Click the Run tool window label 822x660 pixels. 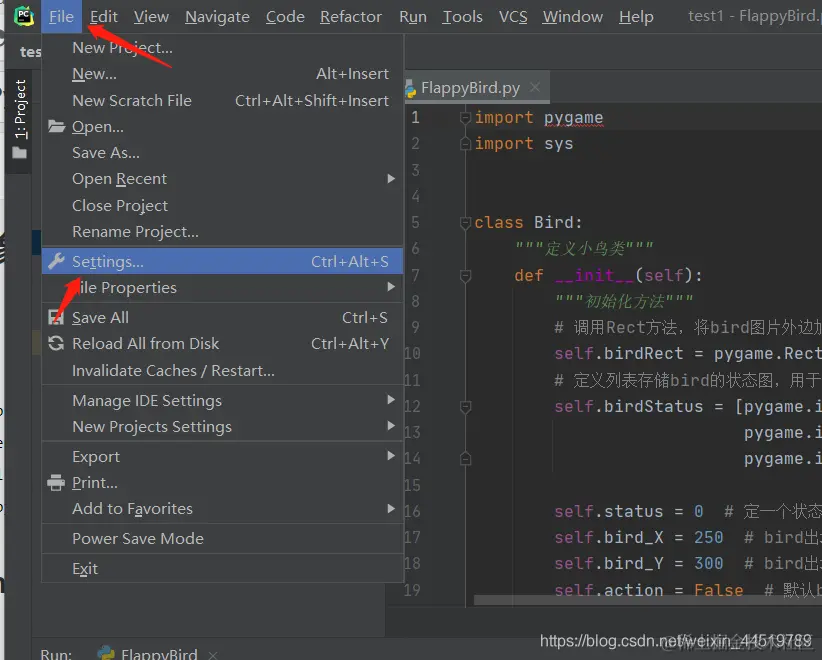click(56, 654)
